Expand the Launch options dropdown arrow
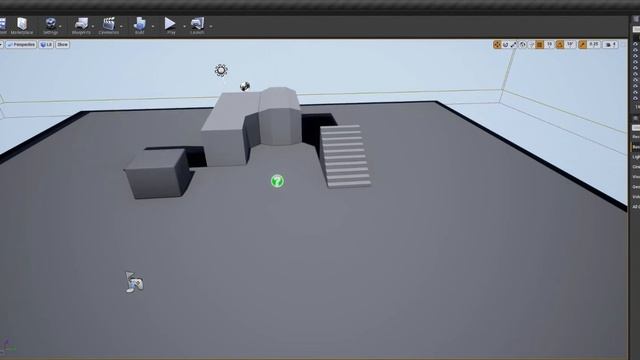The height and width of the screenshot is (360, 640). tap(211, 27)
